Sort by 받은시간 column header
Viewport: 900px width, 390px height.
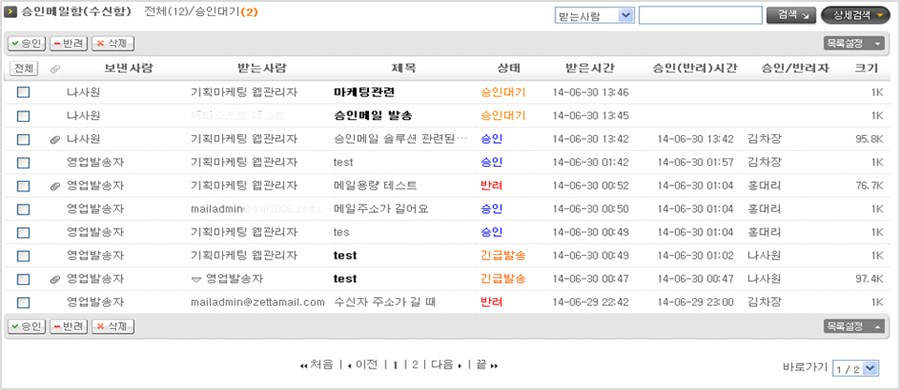[590, 68]
